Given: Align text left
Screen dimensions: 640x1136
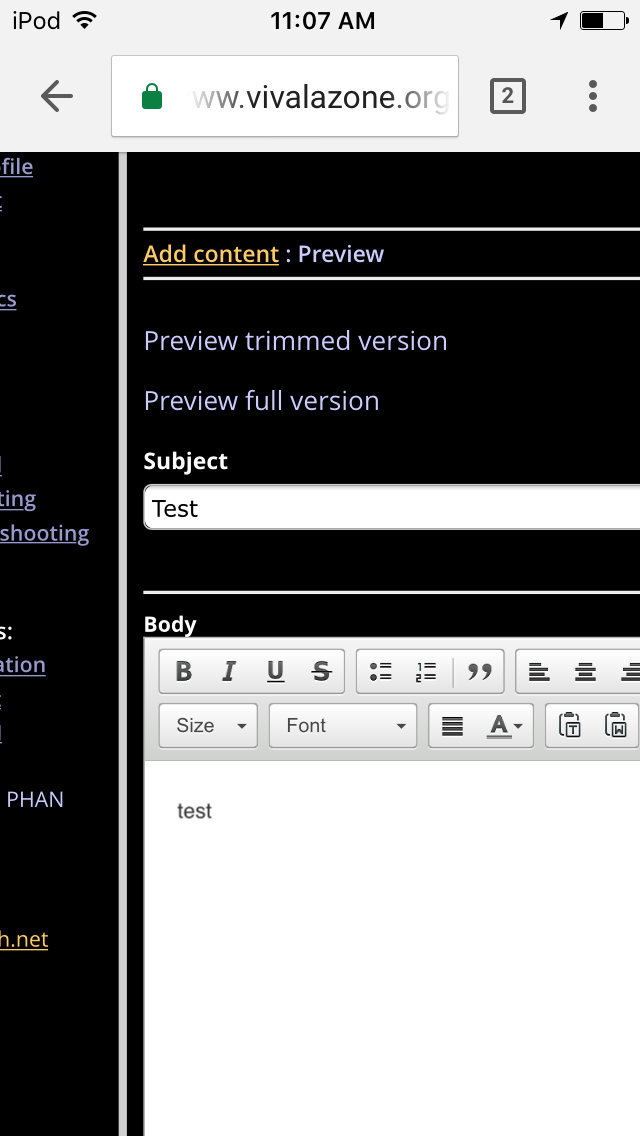Looking at the screenshot, I should 539,672.
